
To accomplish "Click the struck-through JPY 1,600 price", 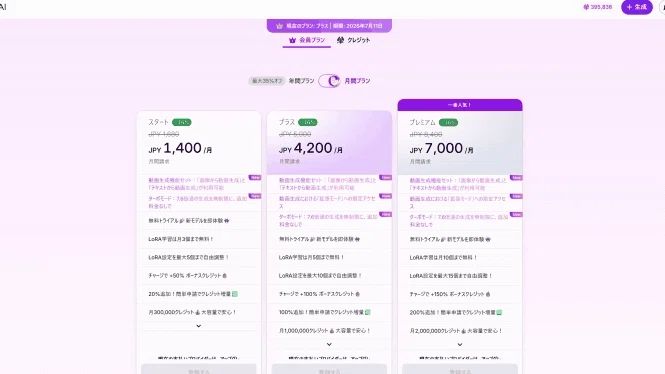I will point(164,134).
